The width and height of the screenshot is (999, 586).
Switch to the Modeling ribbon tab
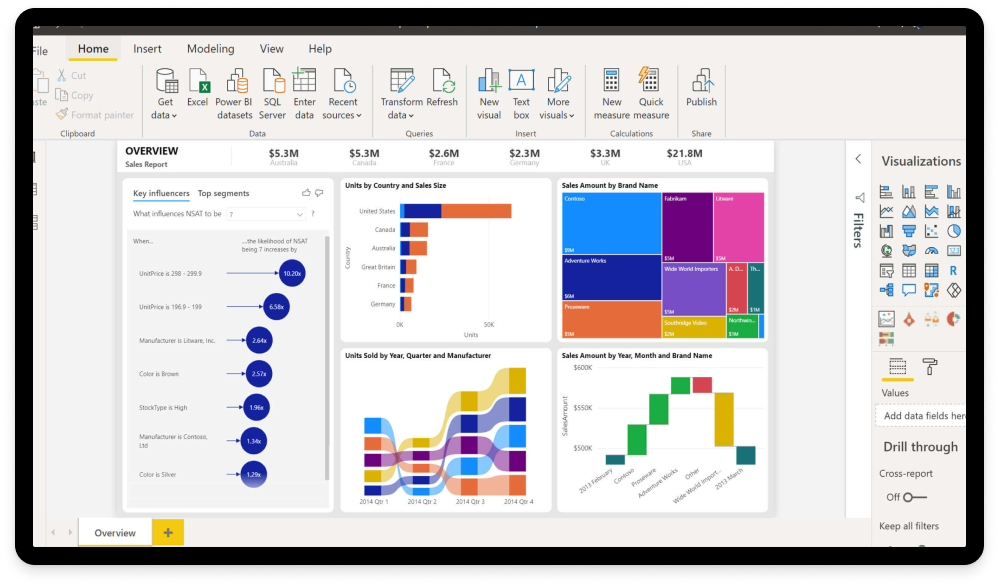210,49
